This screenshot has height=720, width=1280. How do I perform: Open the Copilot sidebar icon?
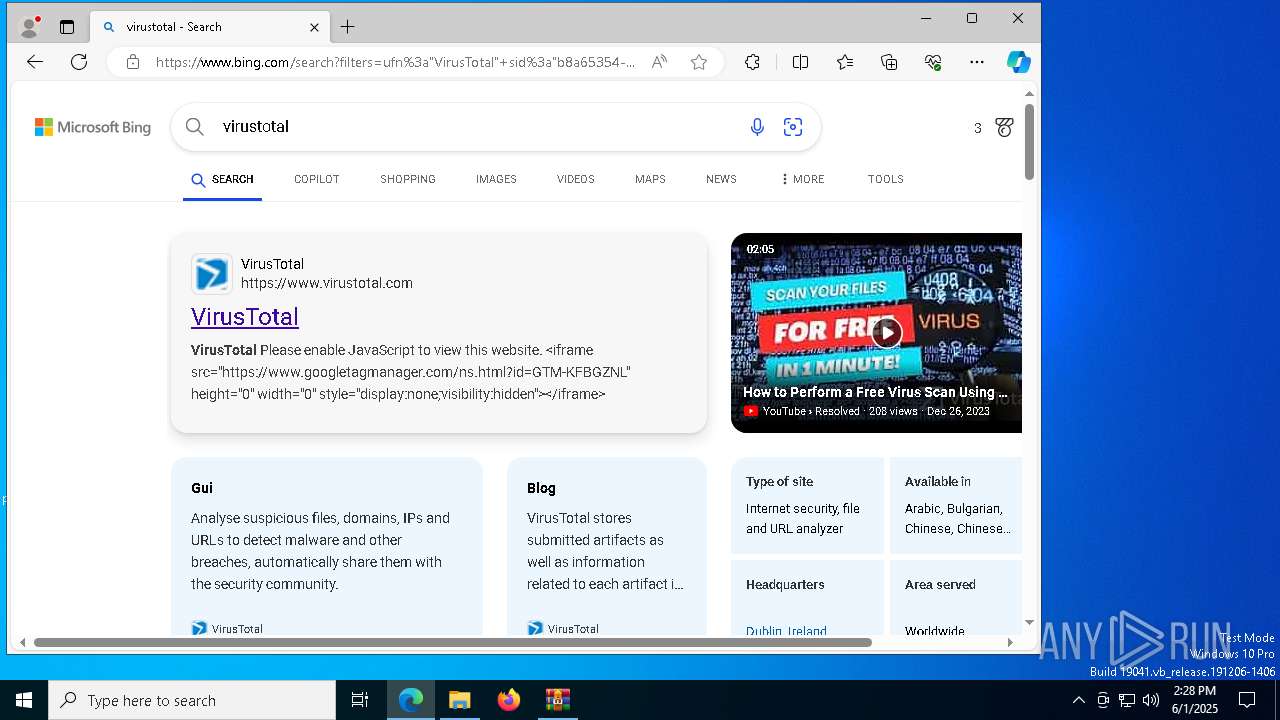pyautogui.click(x=1019, y=62)
